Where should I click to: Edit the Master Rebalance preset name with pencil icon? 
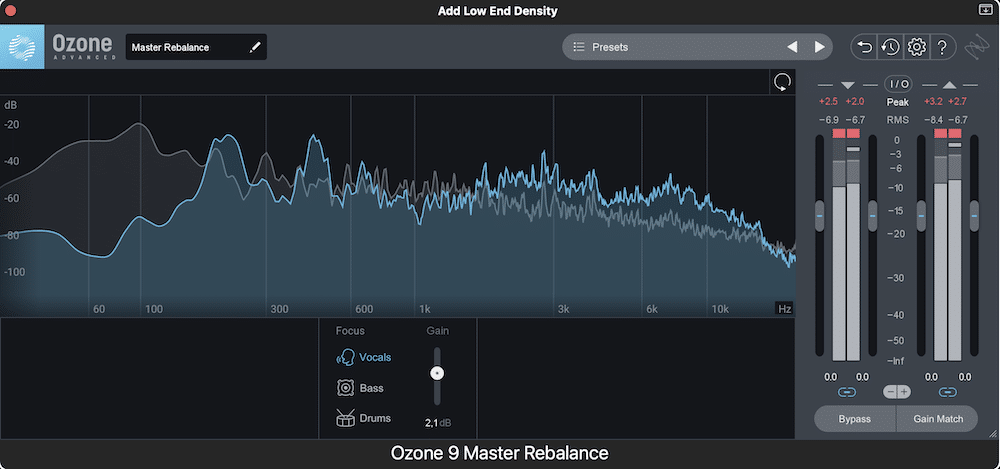click(x=255, y=47)
